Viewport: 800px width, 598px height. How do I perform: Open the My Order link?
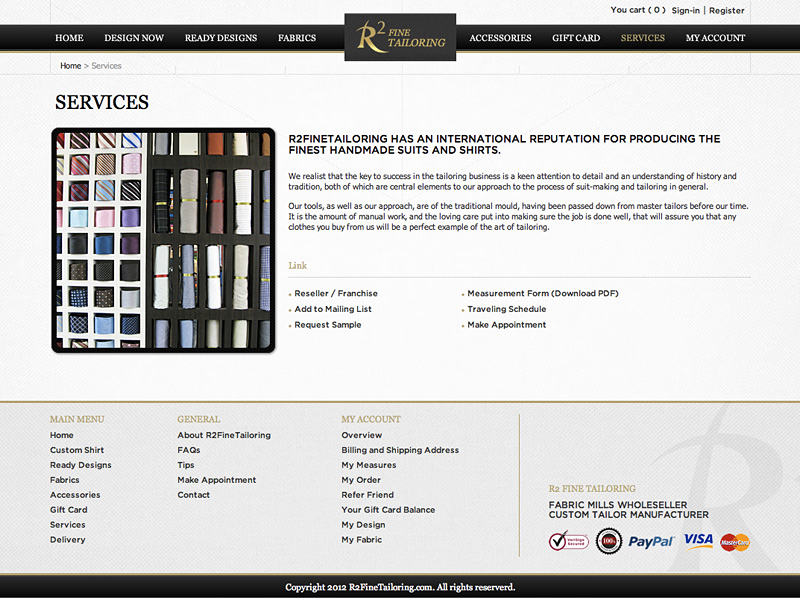point(361,480)
